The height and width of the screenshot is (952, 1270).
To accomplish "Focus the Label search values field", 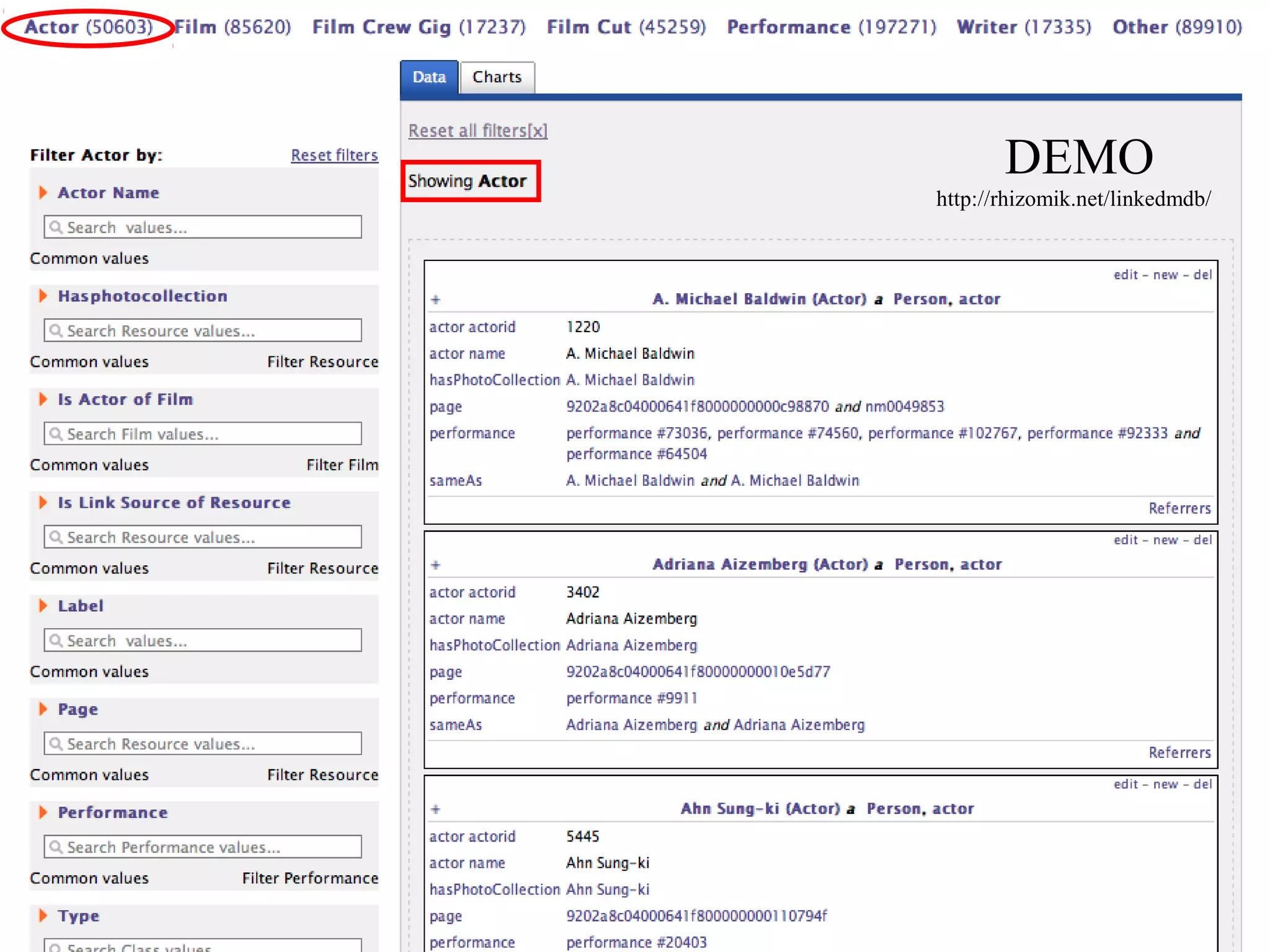I will [203, 640].
